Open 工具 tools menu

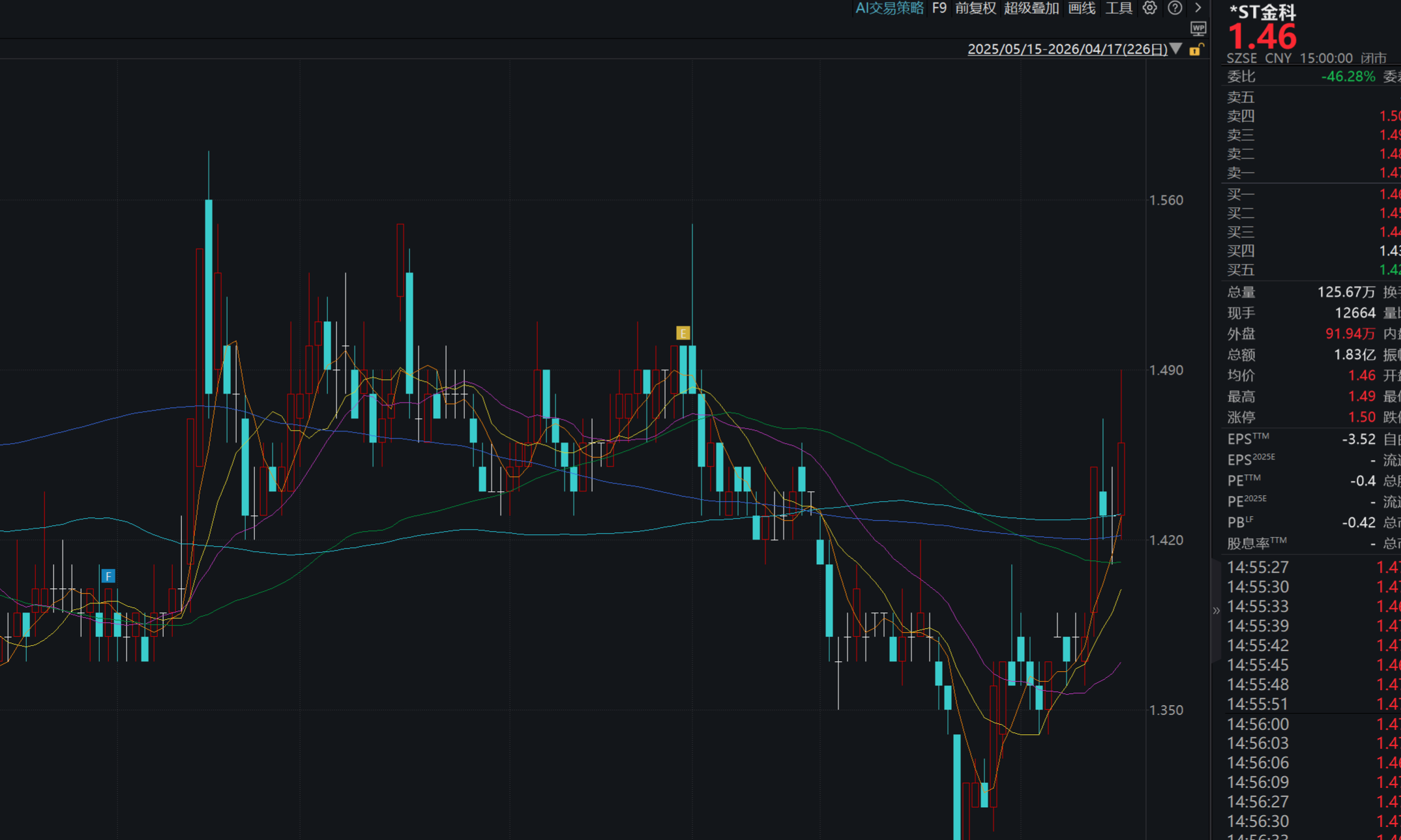pos(1119,8)
